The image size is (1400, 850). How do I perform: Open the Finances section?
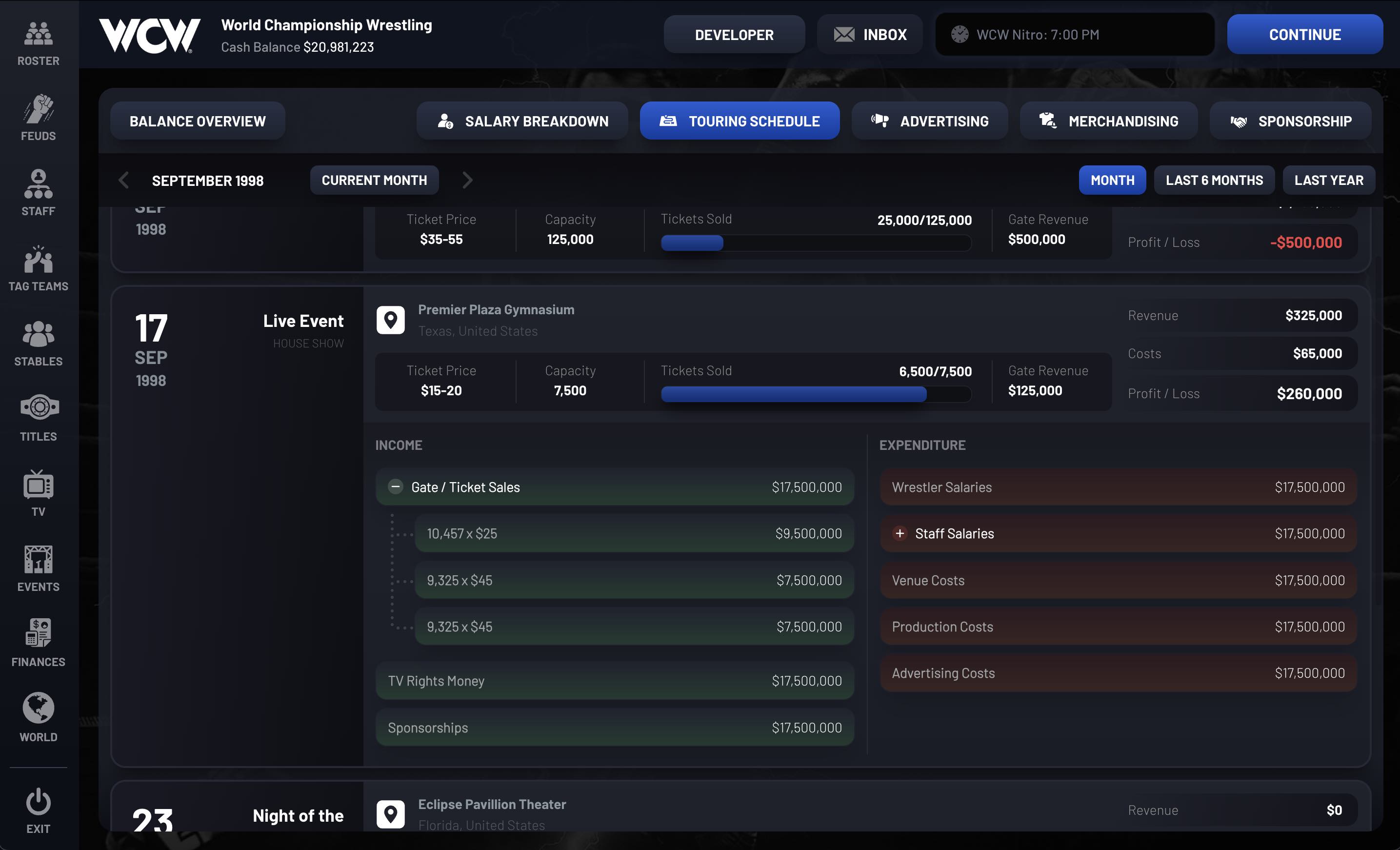pos(38,643)
